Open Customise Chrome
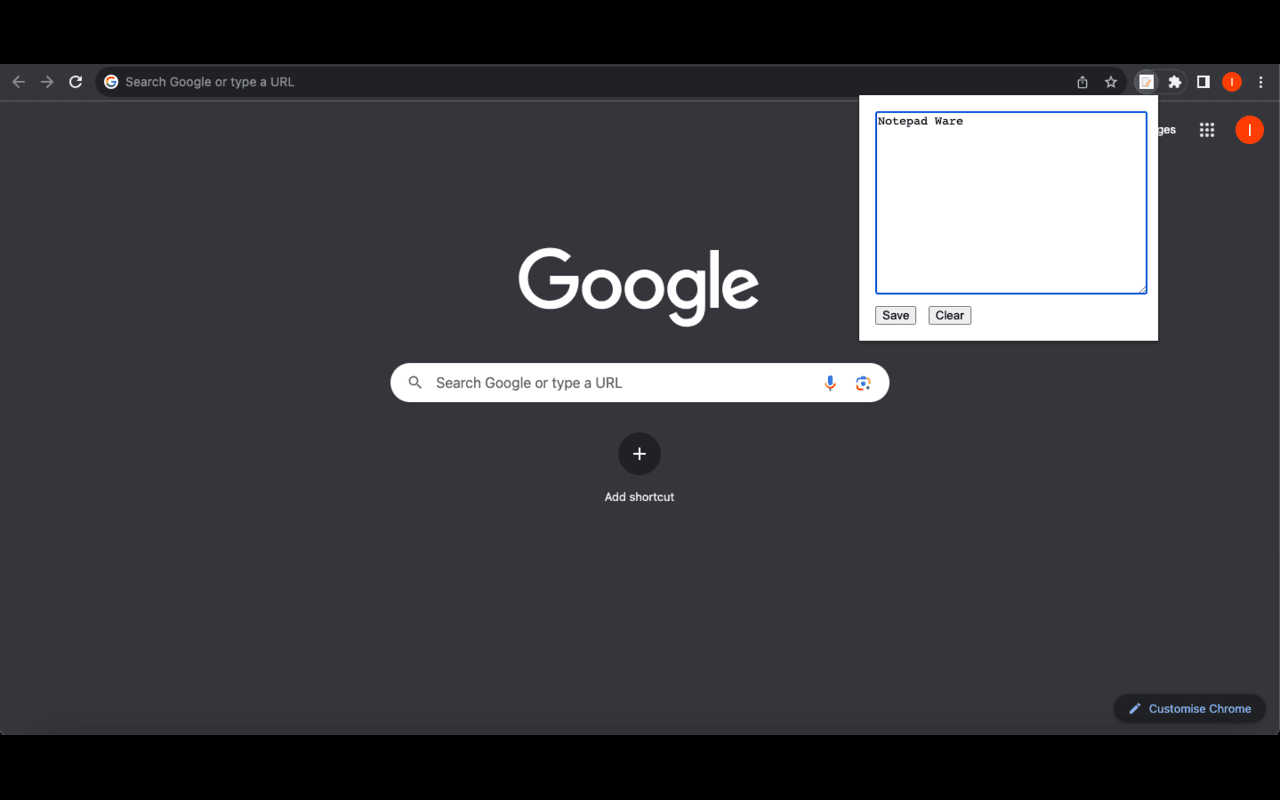The image size is (1280, 800). [1189, 709]
